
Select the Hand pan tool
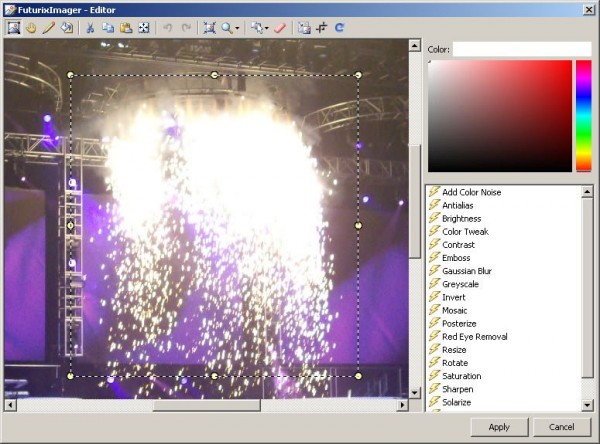coord(31,28)
